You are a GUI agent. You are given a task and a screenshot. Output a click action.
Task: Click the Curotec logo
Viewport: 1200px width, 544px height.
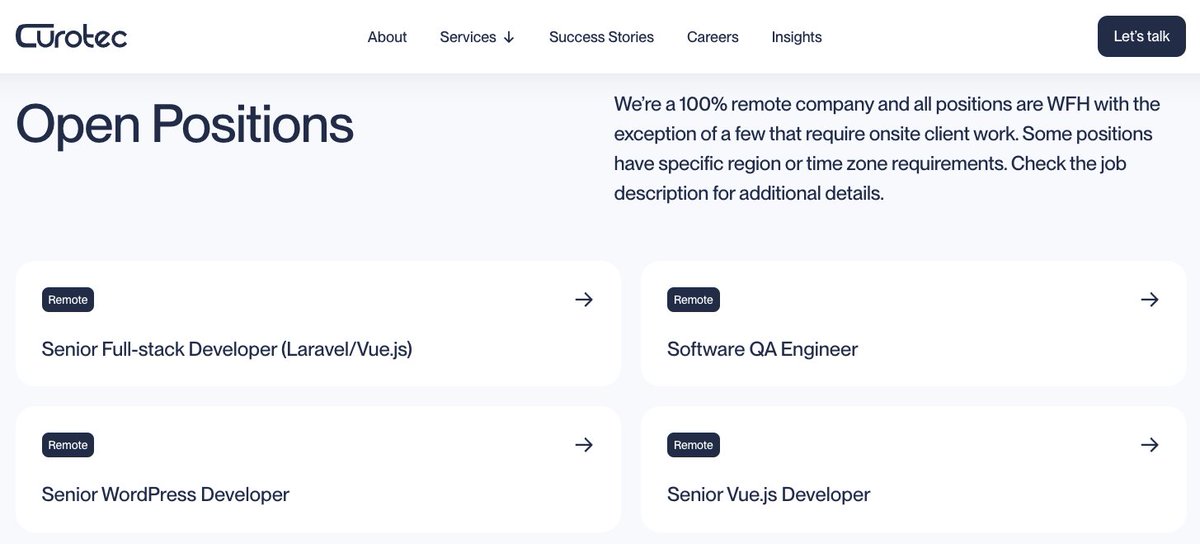click(x=71, y=36)
